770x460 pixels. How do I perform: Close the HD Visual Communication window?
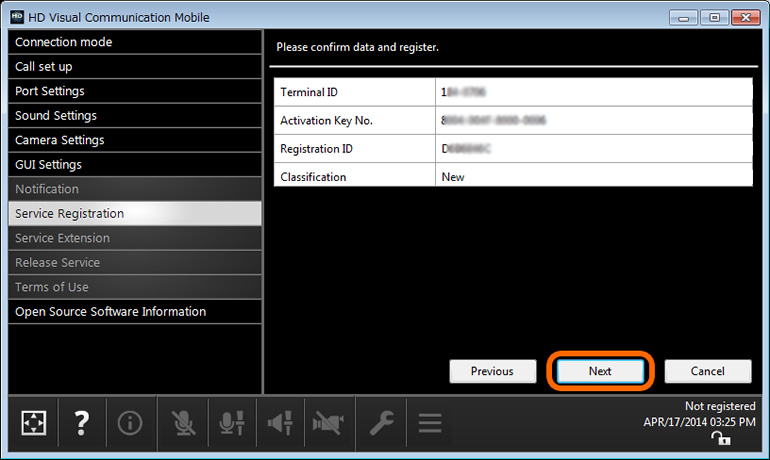point(745,18)
